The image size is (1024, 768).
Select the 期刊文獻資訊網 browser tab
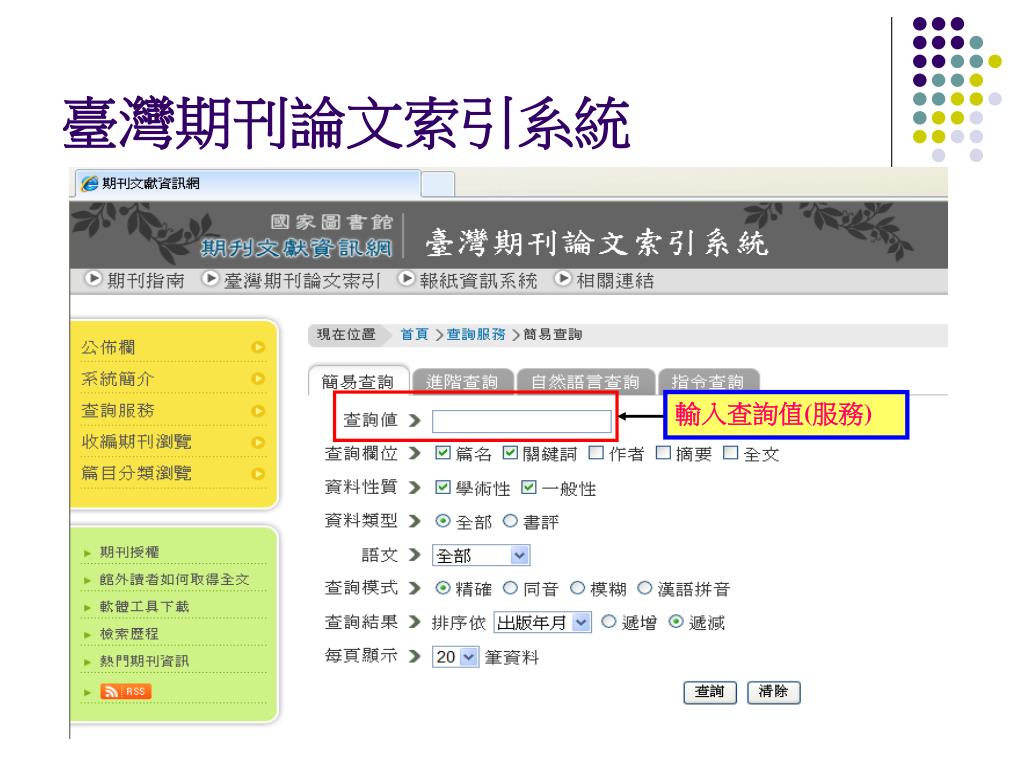click(247, 184)
